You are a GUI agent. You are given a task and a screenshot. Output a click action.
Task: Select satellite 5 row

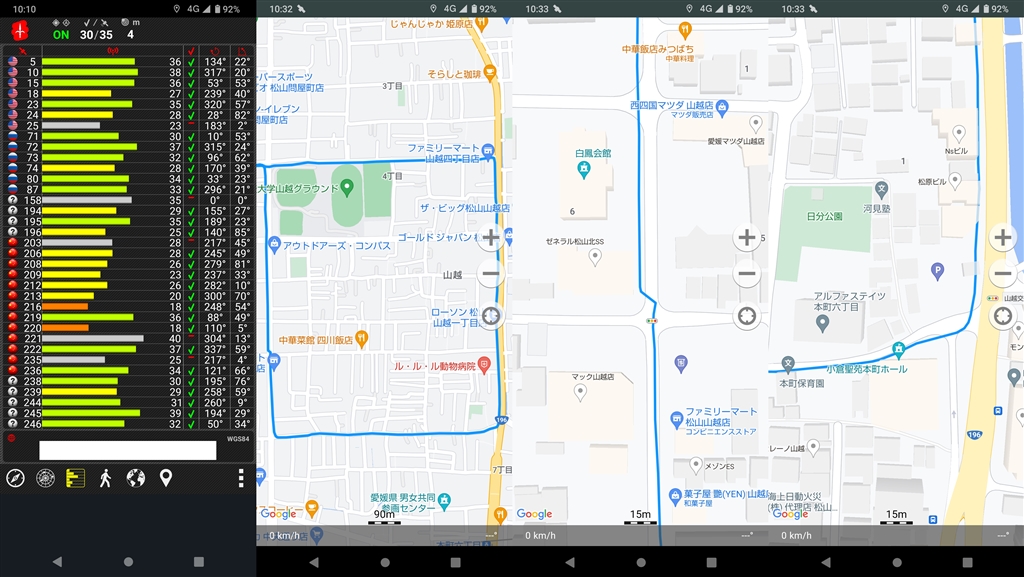[x=128, y=62]
